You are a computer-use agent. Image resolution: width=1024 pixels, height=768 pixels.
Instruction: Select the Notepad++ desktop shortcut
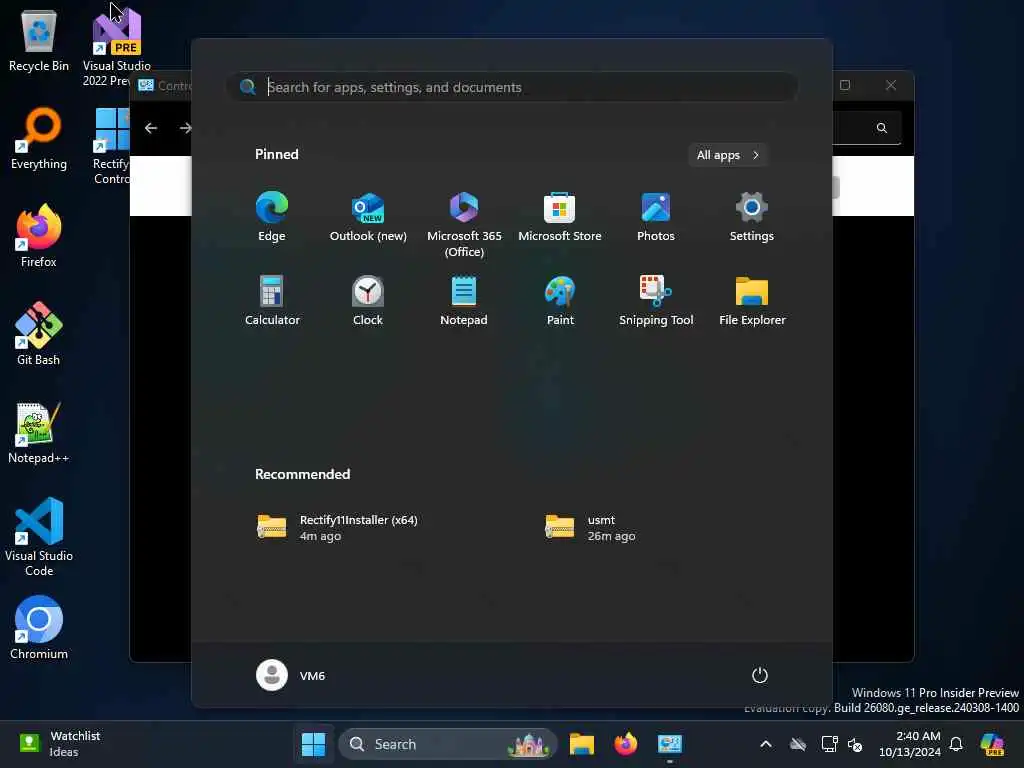click(x=39, y=432)
